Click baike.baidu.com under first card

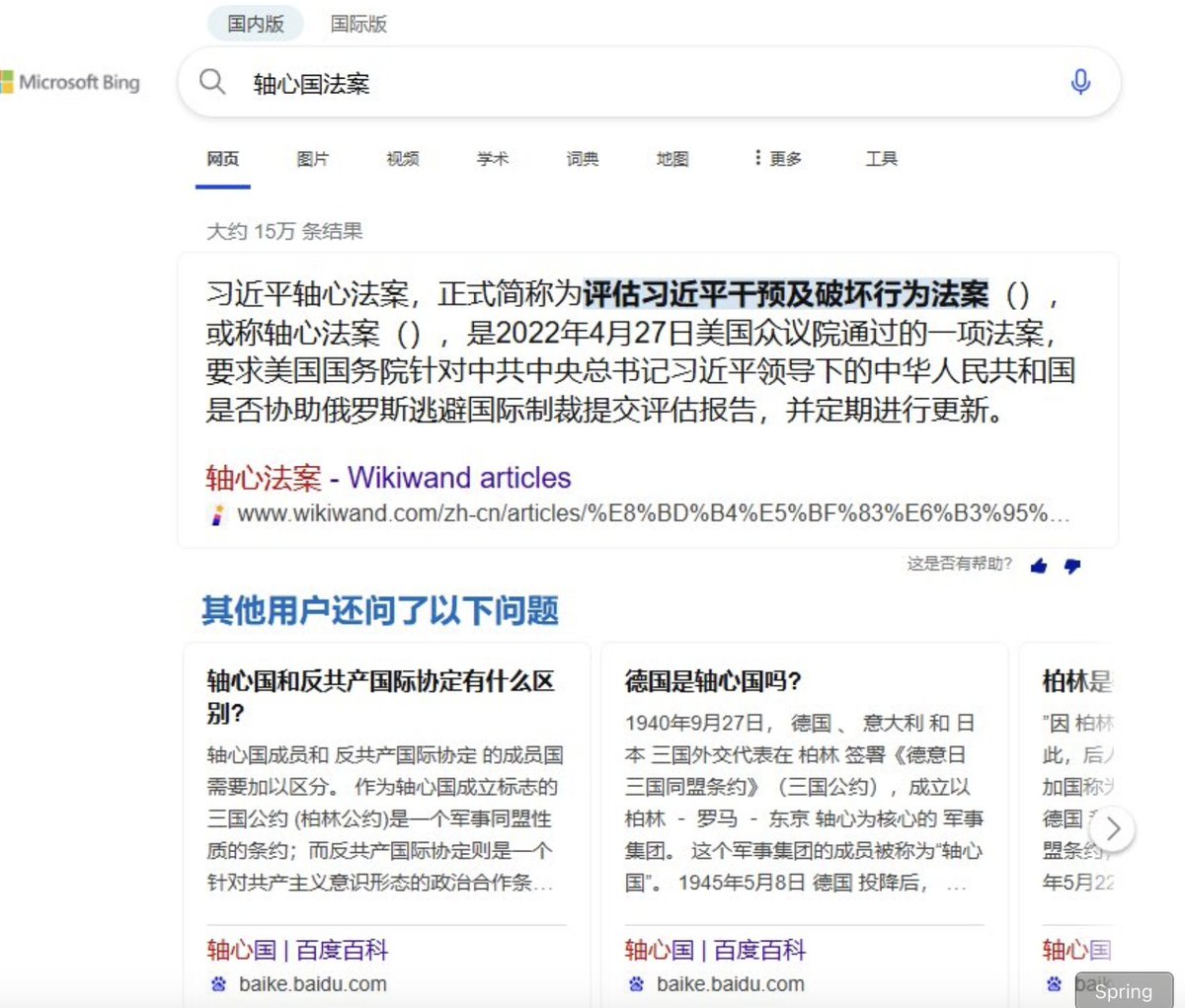click(x=313, y=984)
